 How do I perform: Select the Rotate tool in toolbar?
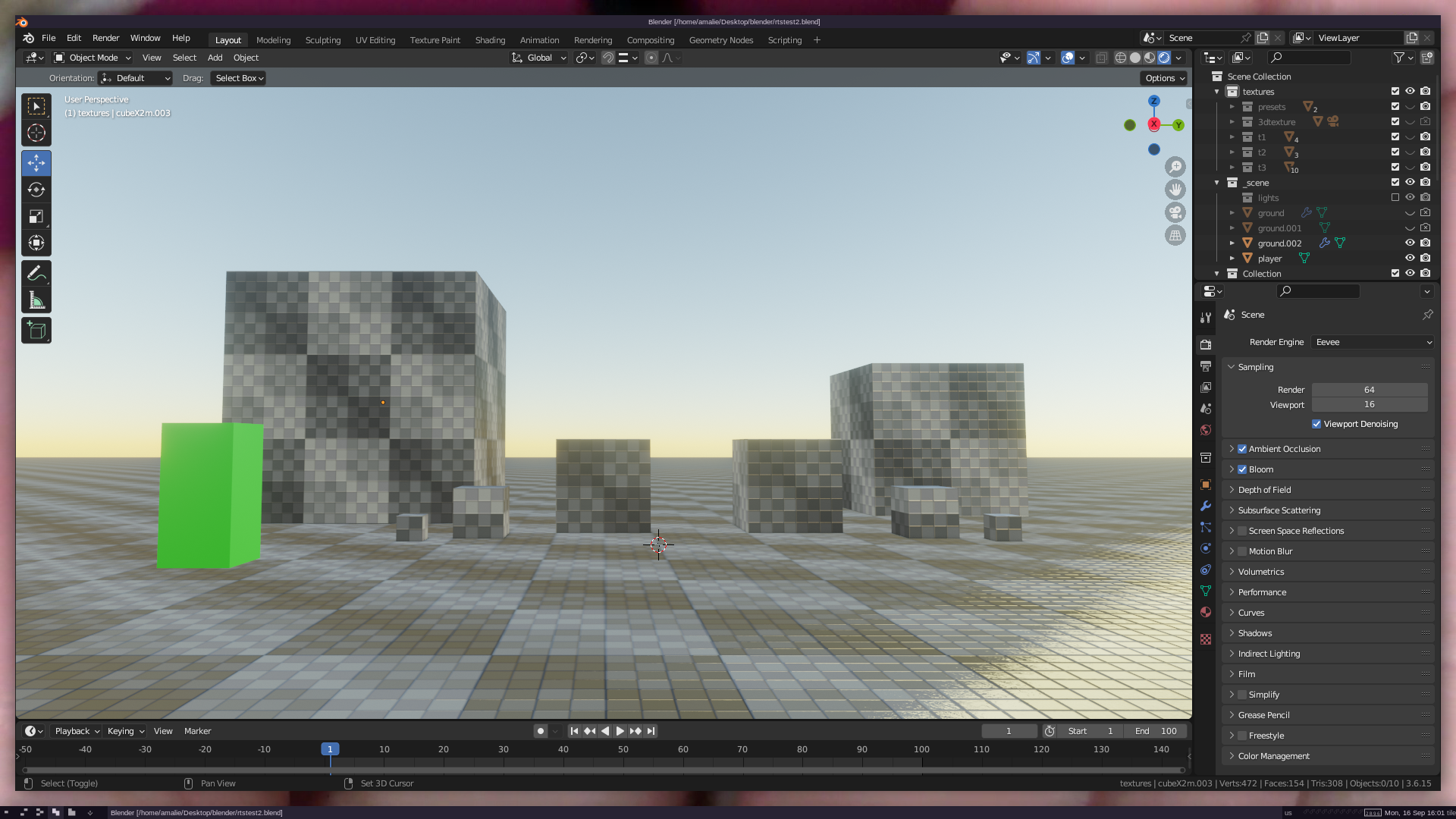(x=36, y=190)
